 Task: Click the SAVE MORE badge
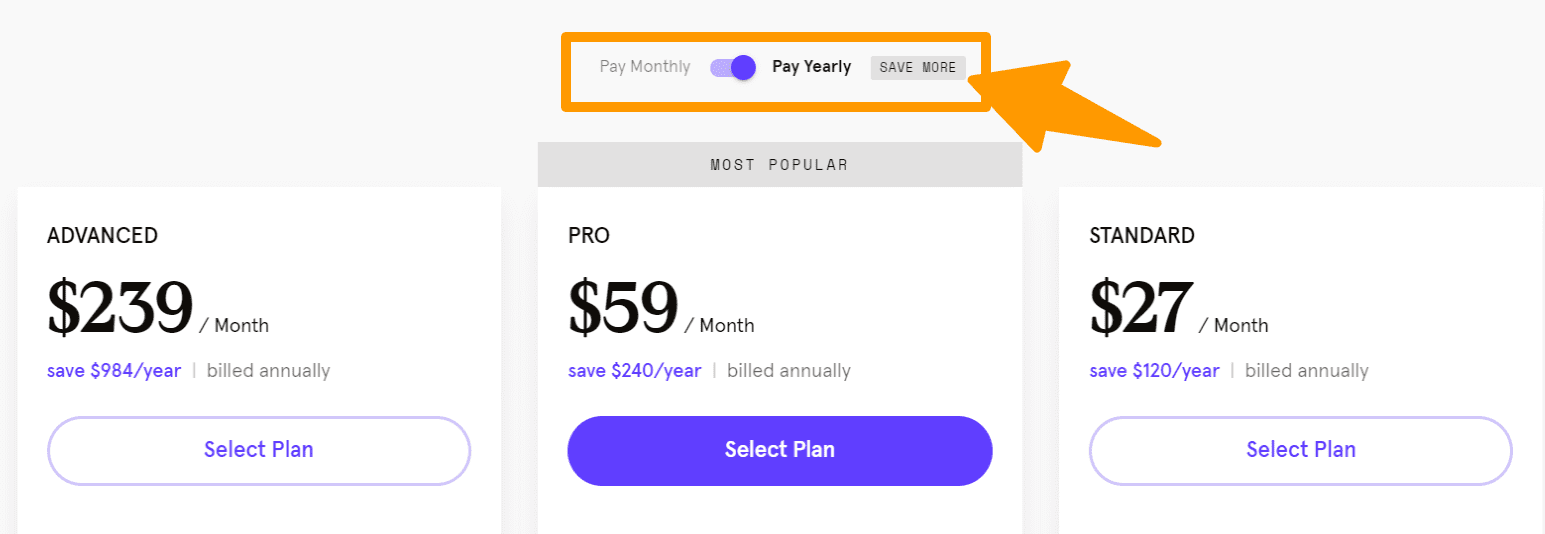(x=918, y=68)
